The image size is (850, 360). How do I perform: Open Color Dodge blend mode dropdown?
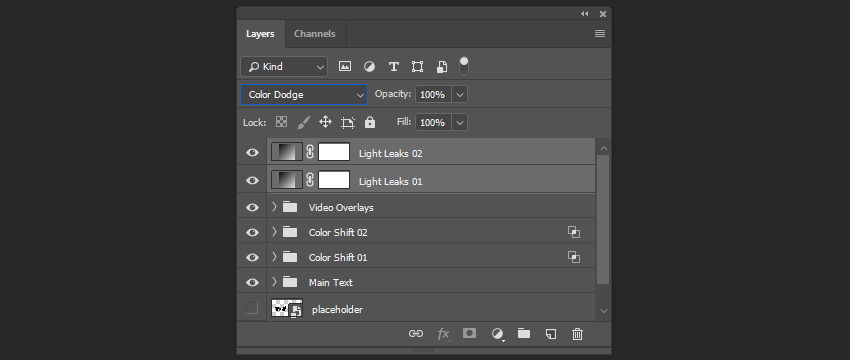[304, 95]
